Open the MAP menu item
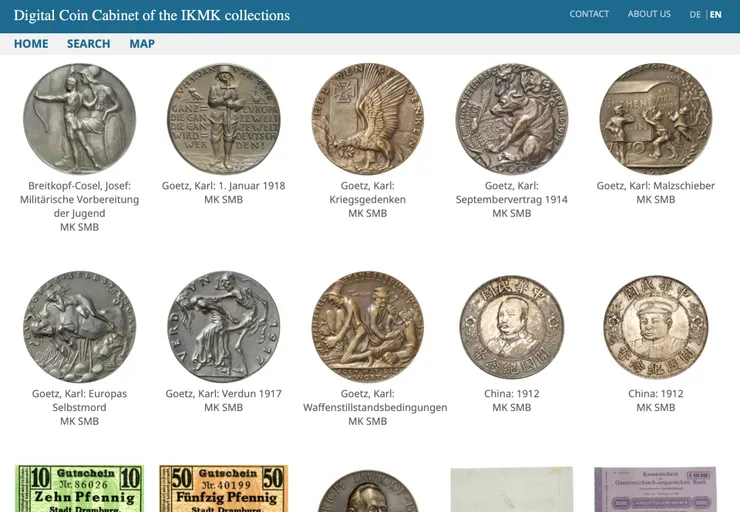Image resolution: width=740 pixels, height=512 pixels. tap(142, 44)
